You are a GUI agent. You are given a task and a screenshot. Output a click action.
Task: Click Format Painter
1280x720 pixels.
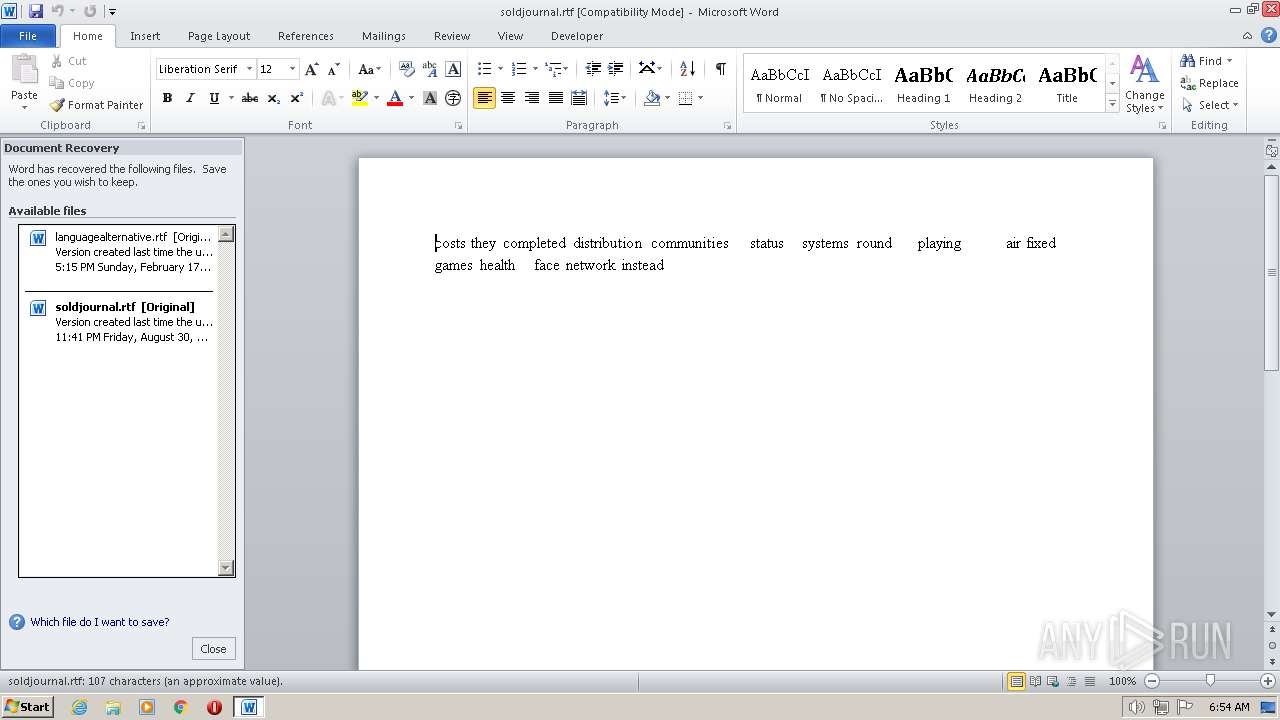click(x=97, y=105)
